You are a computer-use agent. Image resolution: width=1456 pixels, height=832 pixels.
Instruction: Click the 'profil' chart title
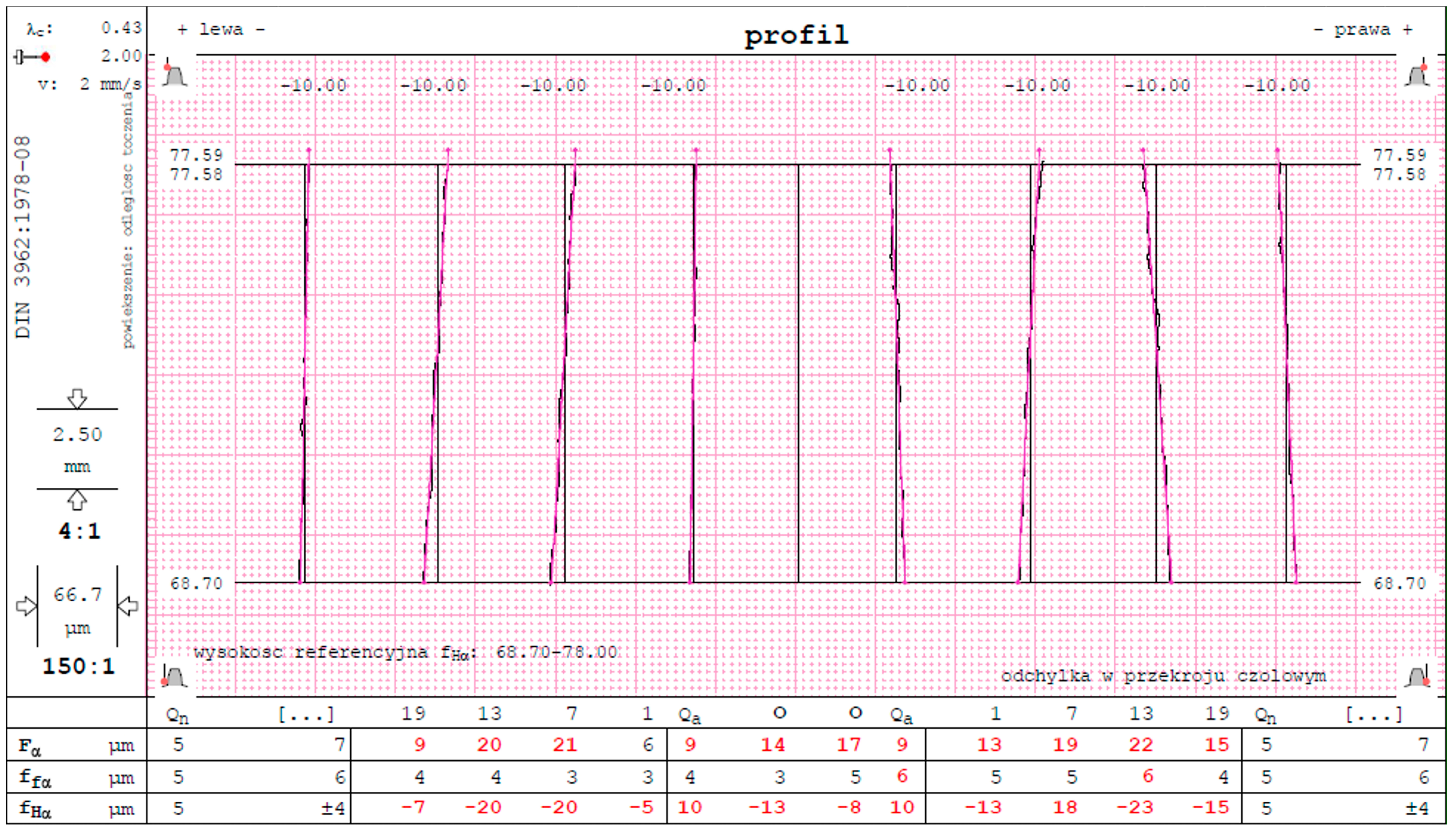[x=796, y=35]
